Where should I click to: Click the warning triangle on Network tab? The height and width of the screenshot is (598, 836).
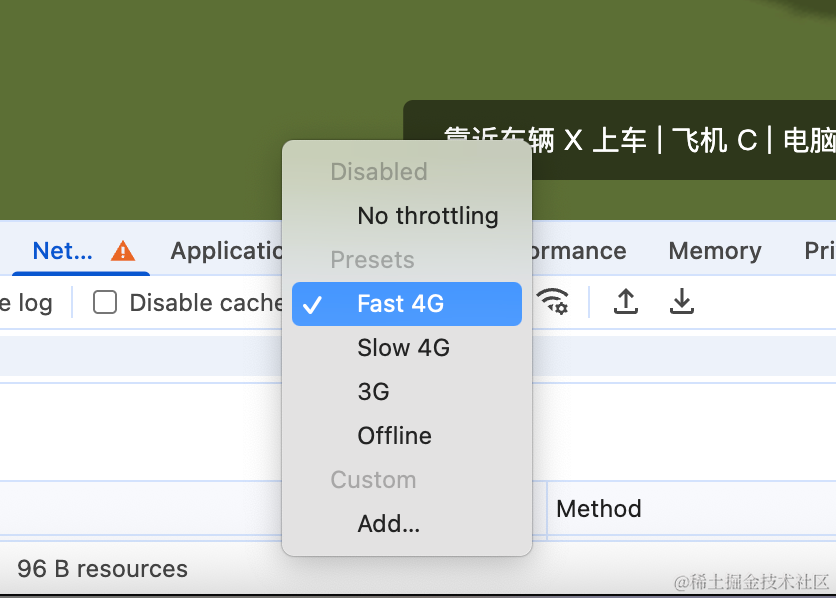click(123, 251)
